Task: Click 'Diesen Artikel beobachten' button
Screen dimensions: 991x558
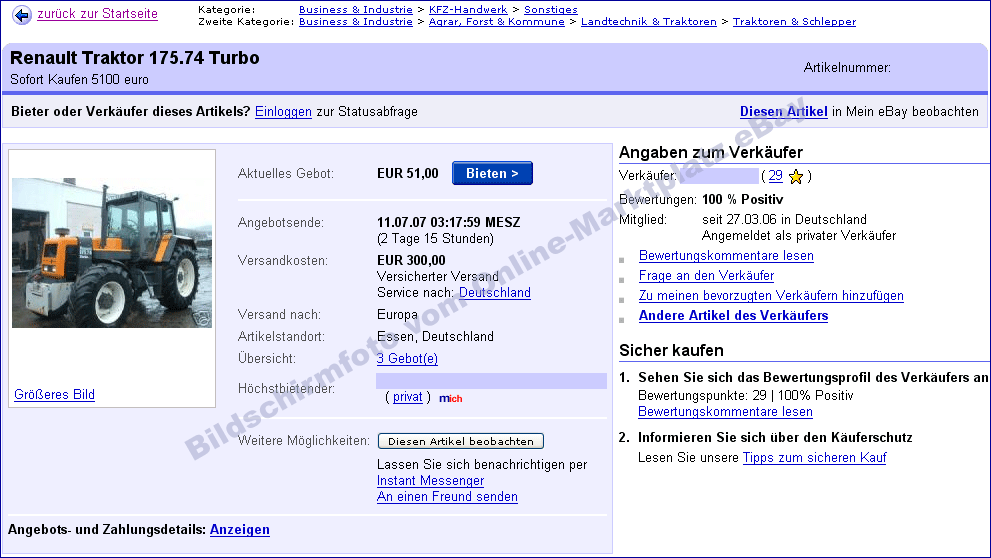Action: [461, 441]
